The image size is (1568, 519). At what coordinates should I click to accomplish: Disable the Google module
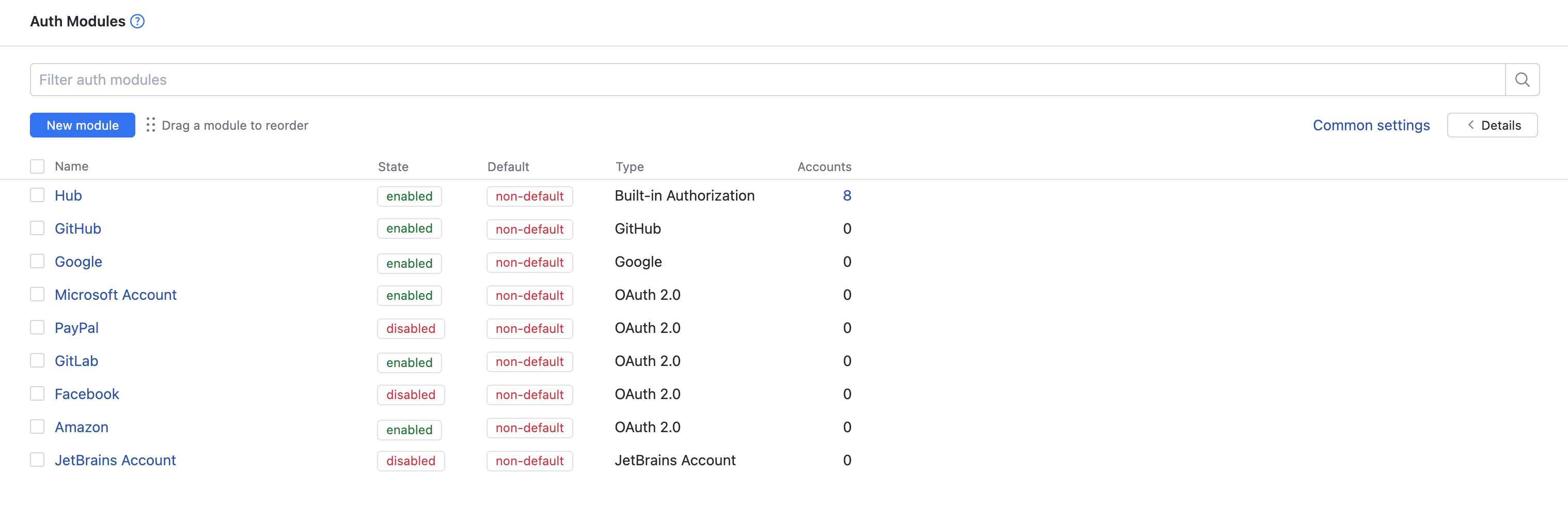point(409,263)
